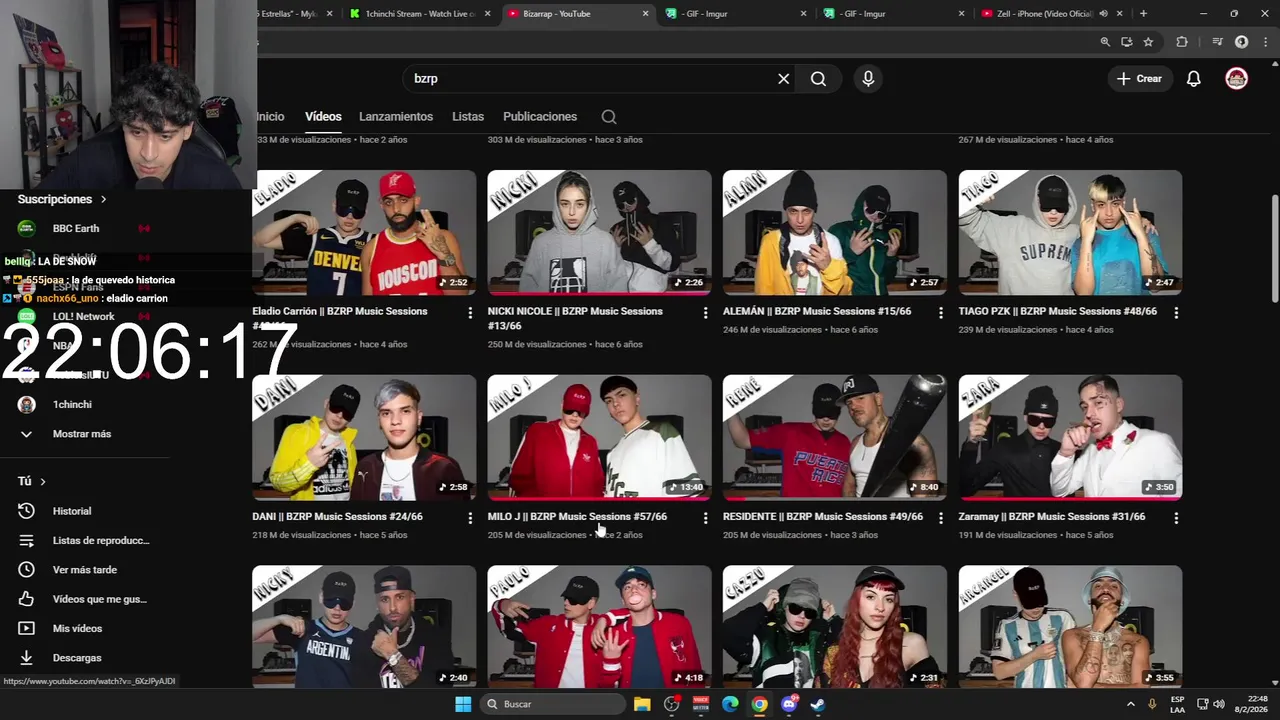The image size is (1280, 720).
Task: Switch to Zell - iPhone browser tab
Action: [1049, 14]
